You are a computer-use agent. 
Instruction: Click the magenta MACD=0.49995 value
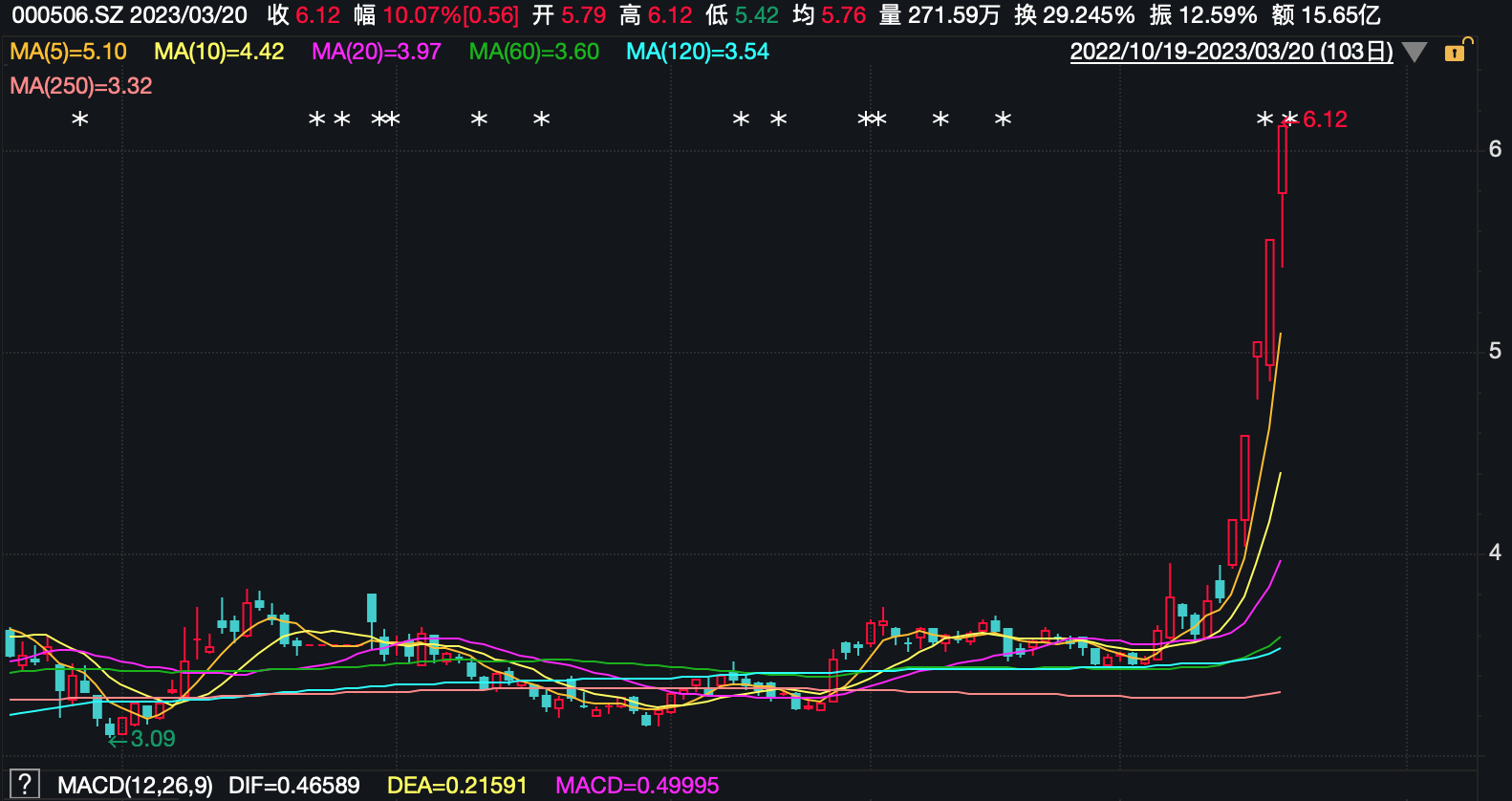tap(637, 785)
